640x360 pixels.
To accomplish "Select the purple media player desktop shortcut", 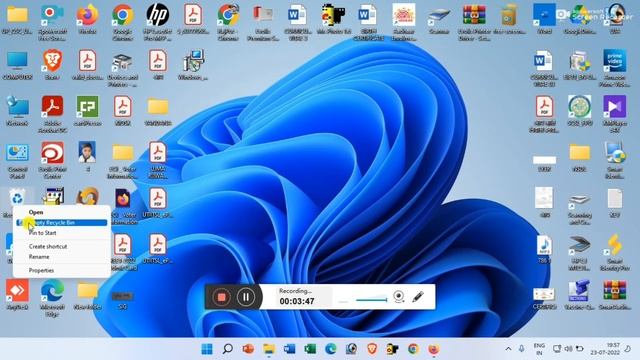I will (615, 114).
